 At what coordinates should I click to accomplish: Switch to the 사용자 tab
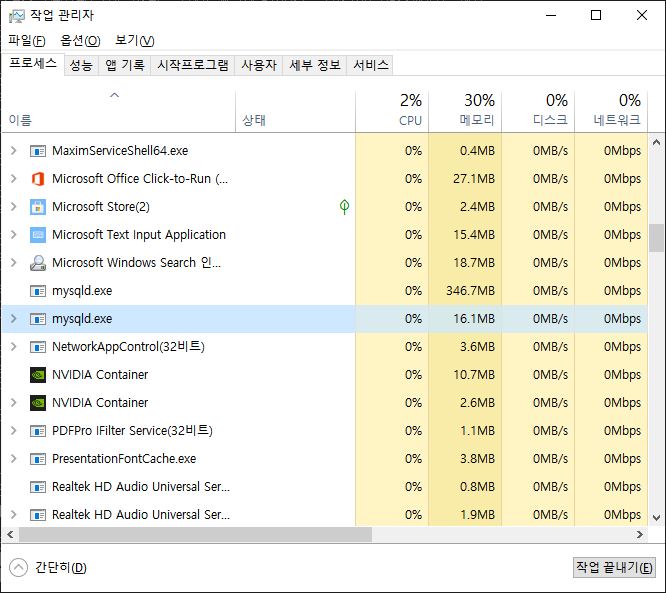(x=259, y=65)
